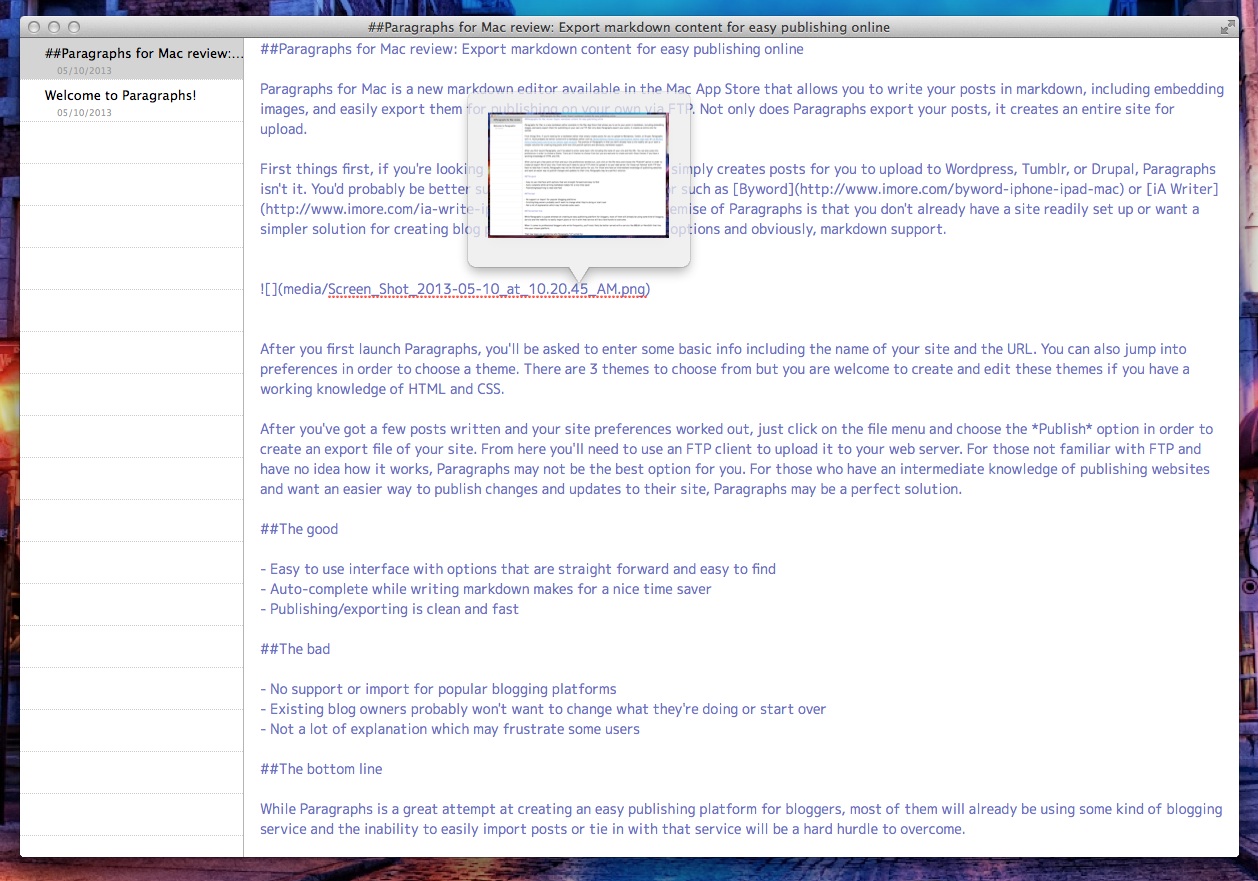The image size is (1258, 881).
Task: Zoom the window with the title bar button
Action: 74,27
